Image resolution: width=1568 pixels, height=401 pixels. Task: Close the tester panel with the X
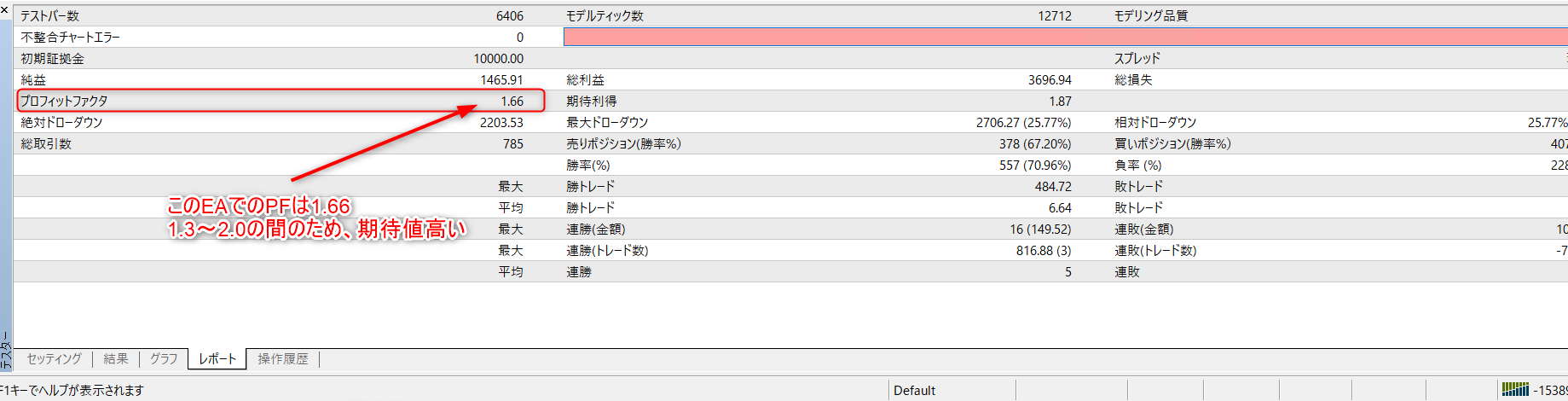pyautogui.click(x=4, y=9)
